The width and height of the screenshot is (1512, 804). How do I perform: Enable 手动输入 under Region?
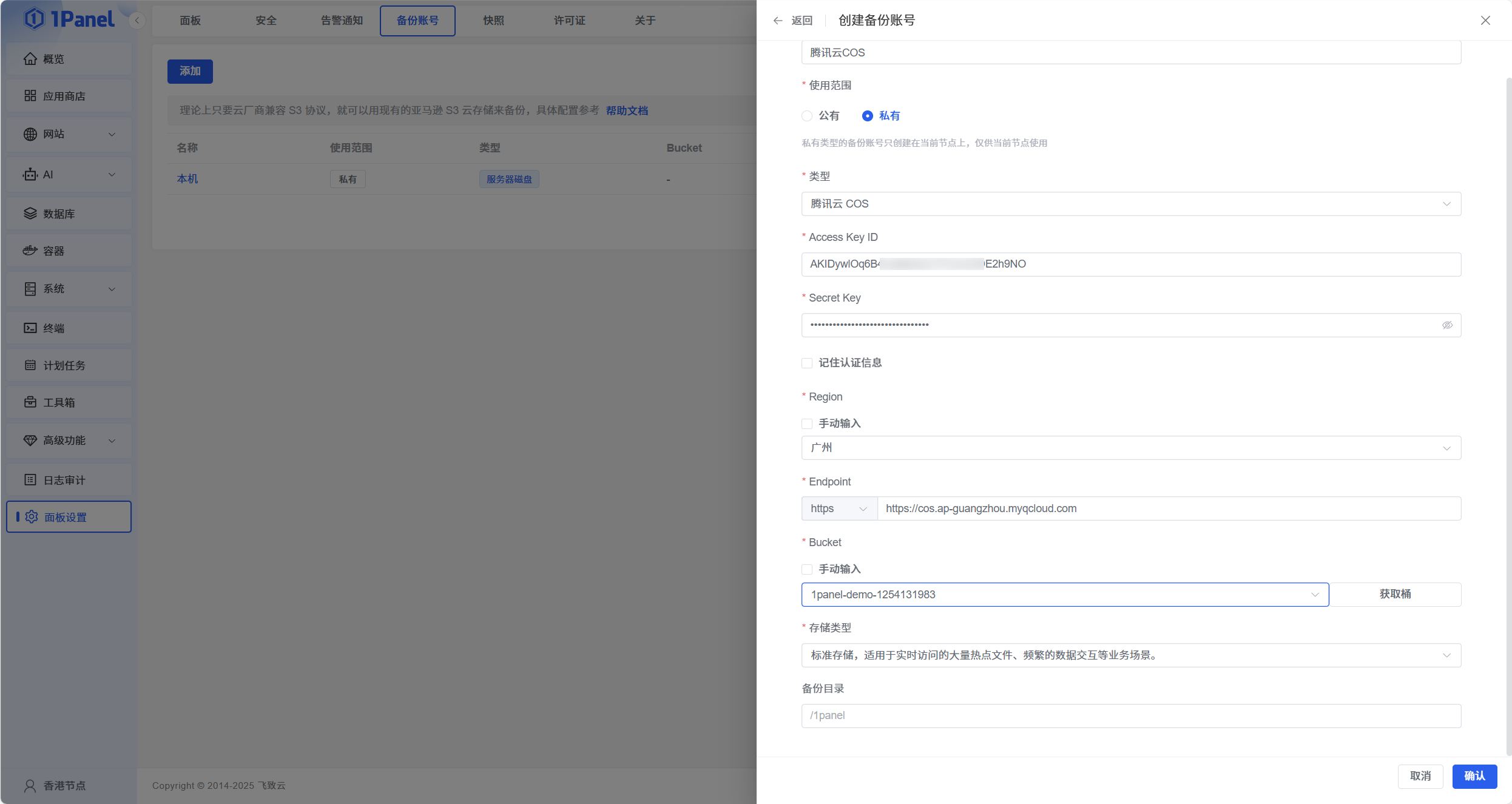[x=807, y=424]
